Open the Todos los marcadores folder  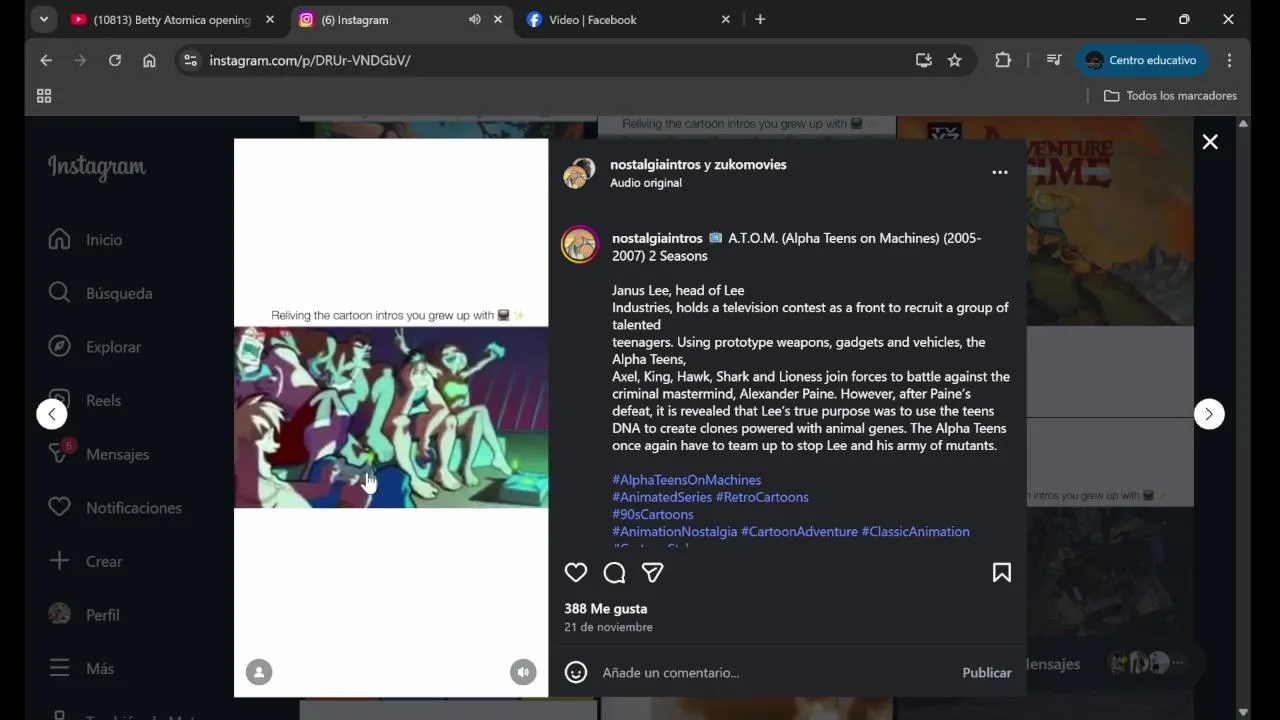[x=1170, y=96]
